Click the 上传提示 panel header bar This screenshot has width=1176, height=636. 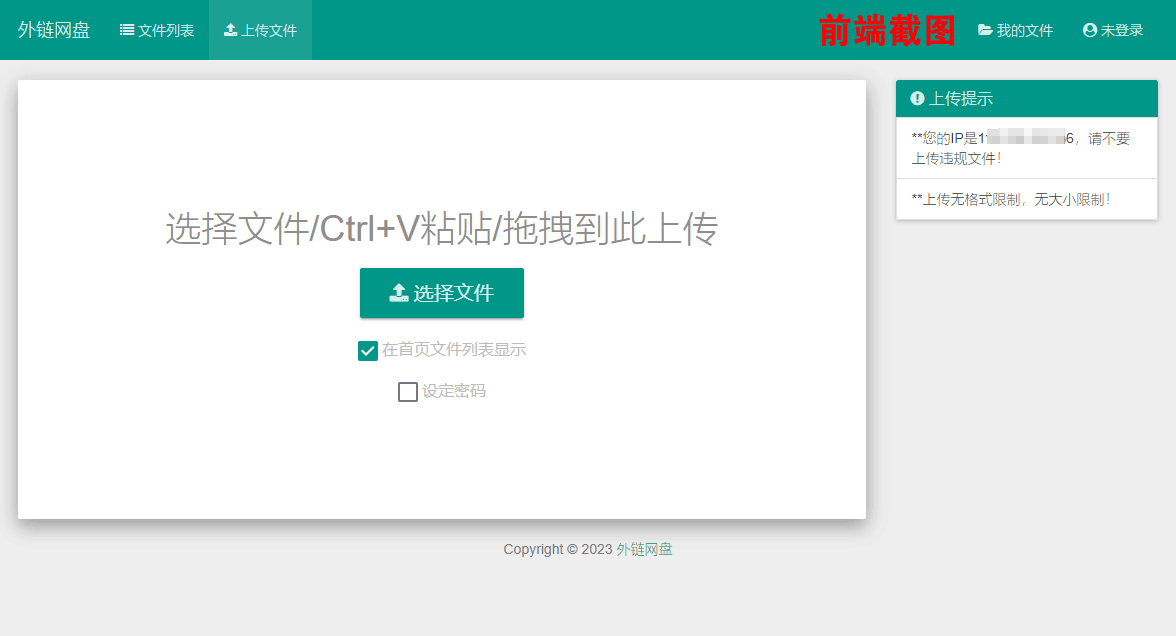[x=1027, y=98]
